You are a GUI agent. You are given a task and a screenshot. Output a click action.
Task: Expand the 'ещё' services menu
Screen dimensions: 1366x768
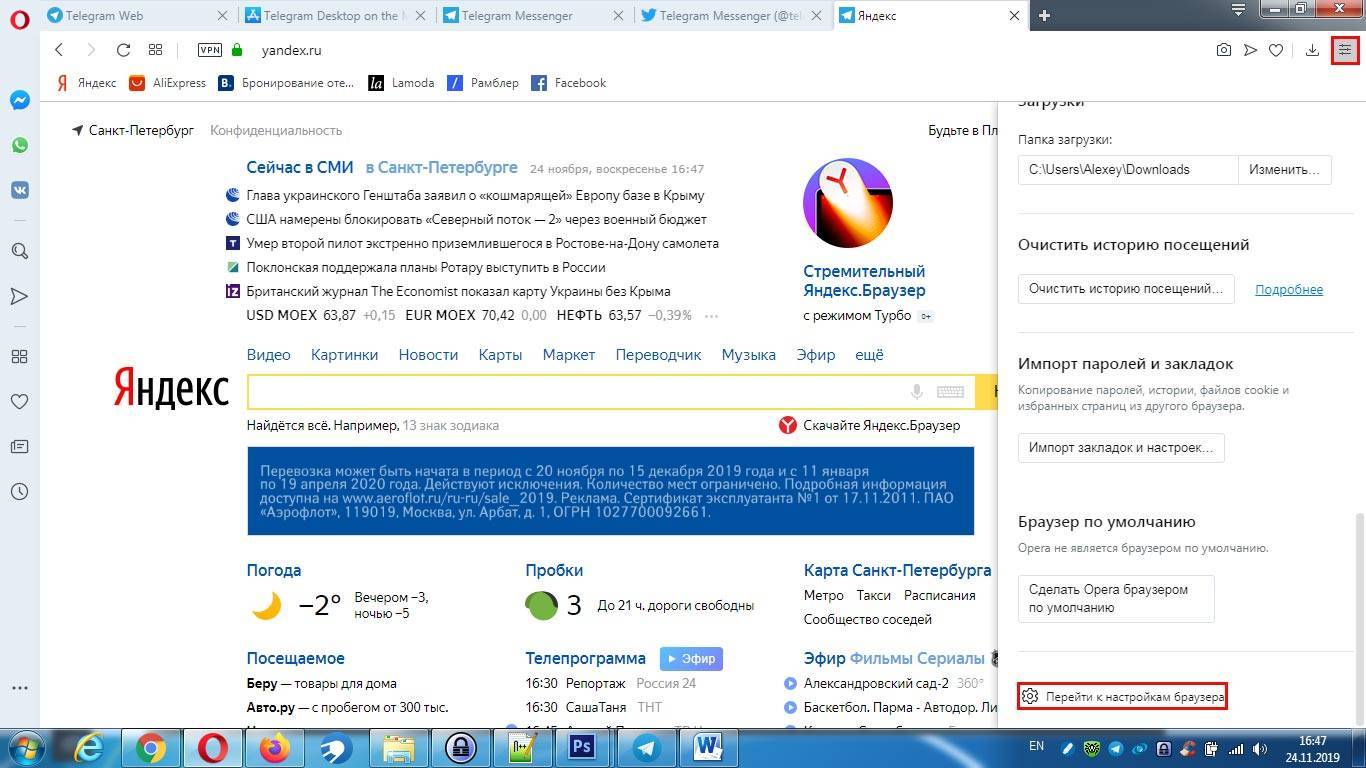tap(869, 355)
